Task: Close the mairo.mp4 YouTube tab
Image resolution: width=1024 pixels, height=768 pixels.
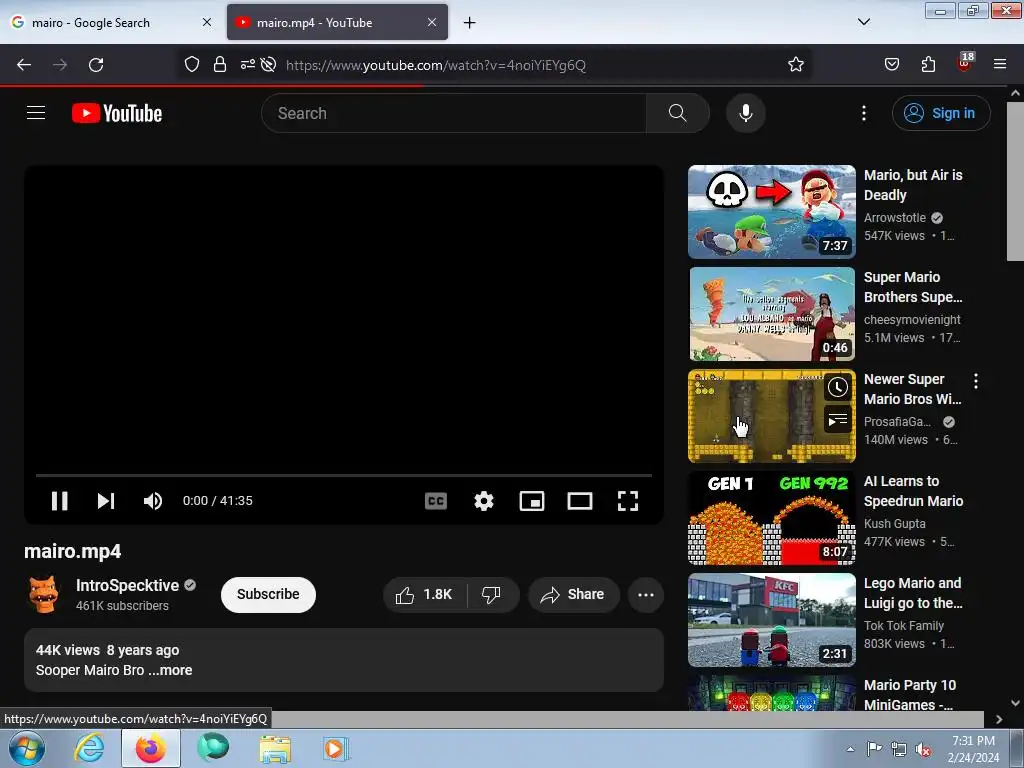Action: (432, 22)
